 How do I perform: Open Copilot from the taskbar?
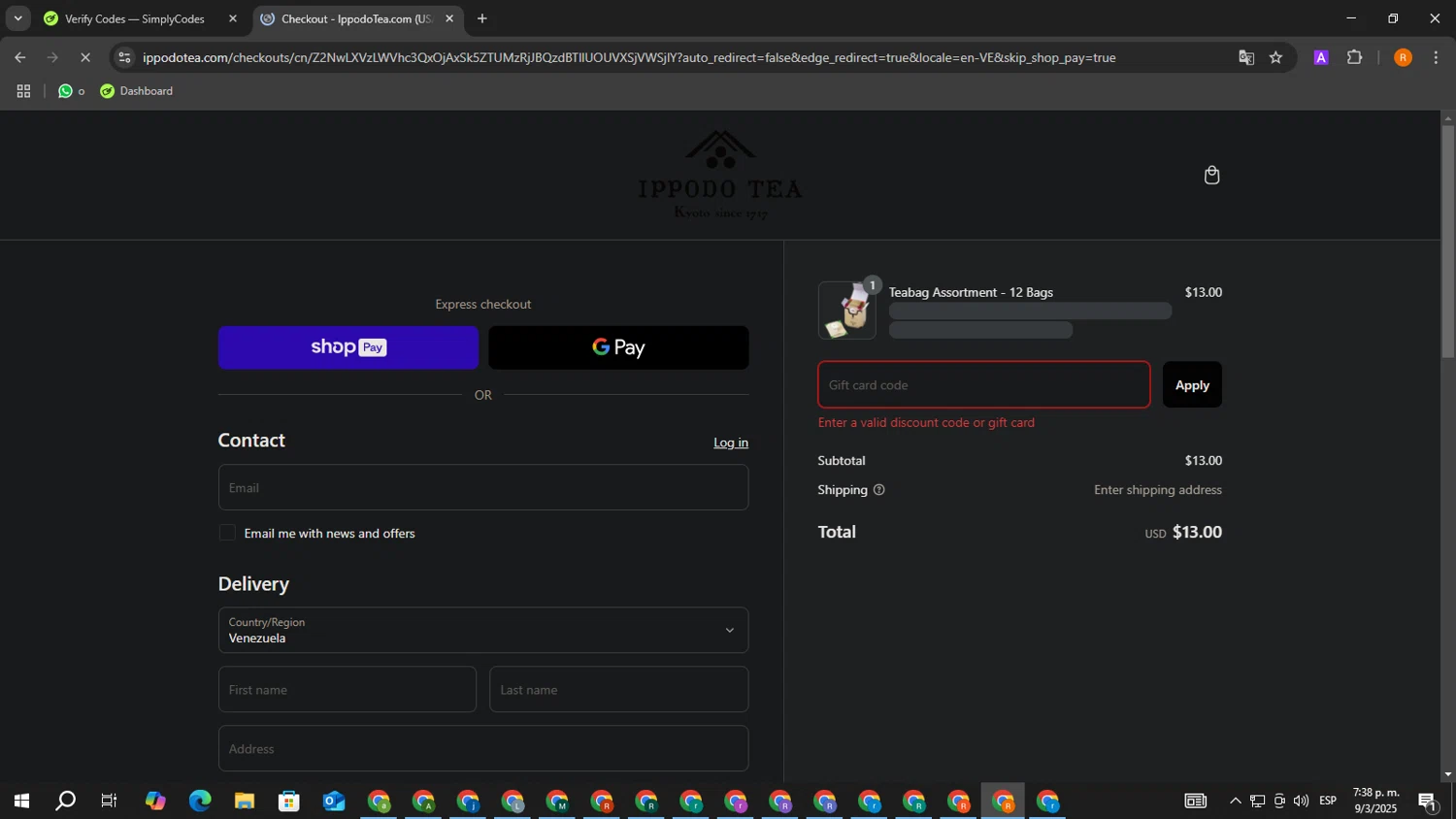pos(155,801)
